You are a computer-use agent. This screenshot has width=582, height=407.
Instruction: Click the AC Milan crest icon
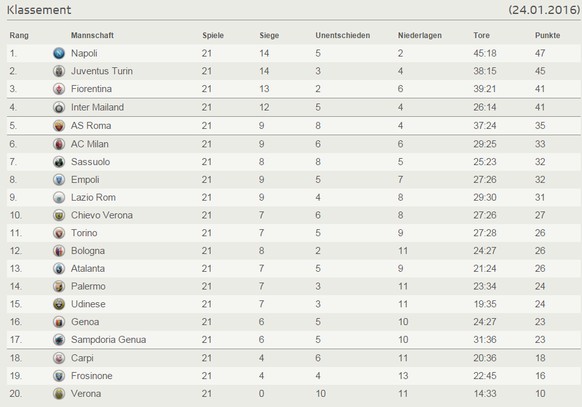coord(59,144)
